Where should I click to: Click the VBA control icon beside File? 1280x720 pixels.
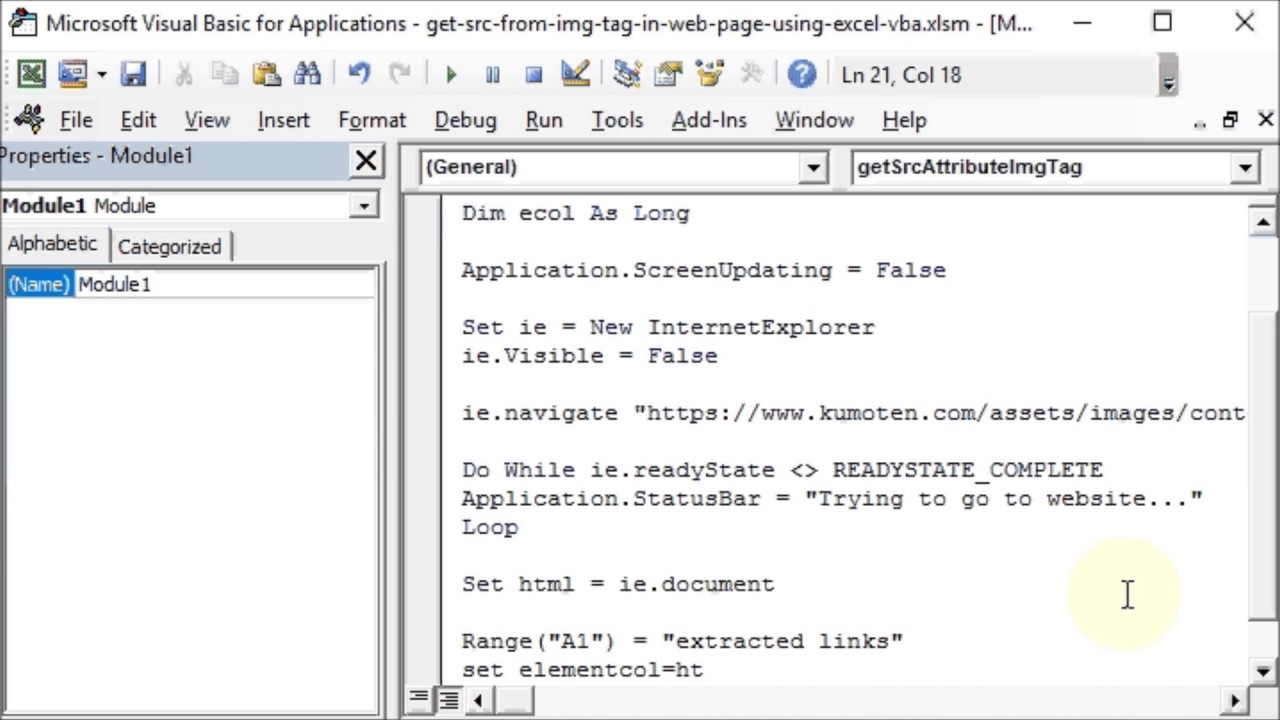tap(28, 119)
